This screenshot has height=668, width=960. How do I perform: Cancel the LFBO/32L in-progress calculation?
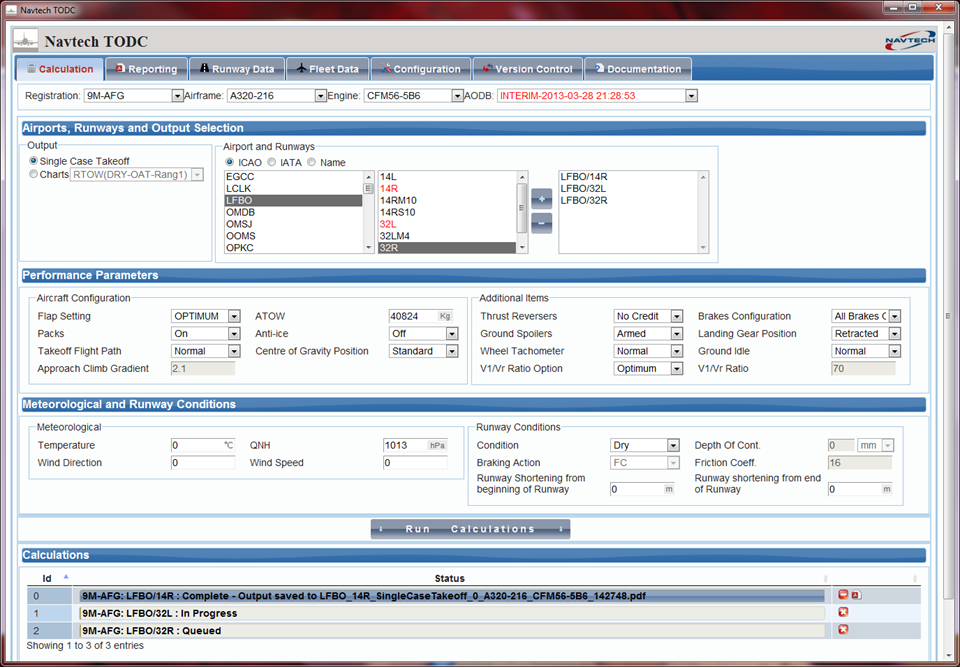coord(843,612)
